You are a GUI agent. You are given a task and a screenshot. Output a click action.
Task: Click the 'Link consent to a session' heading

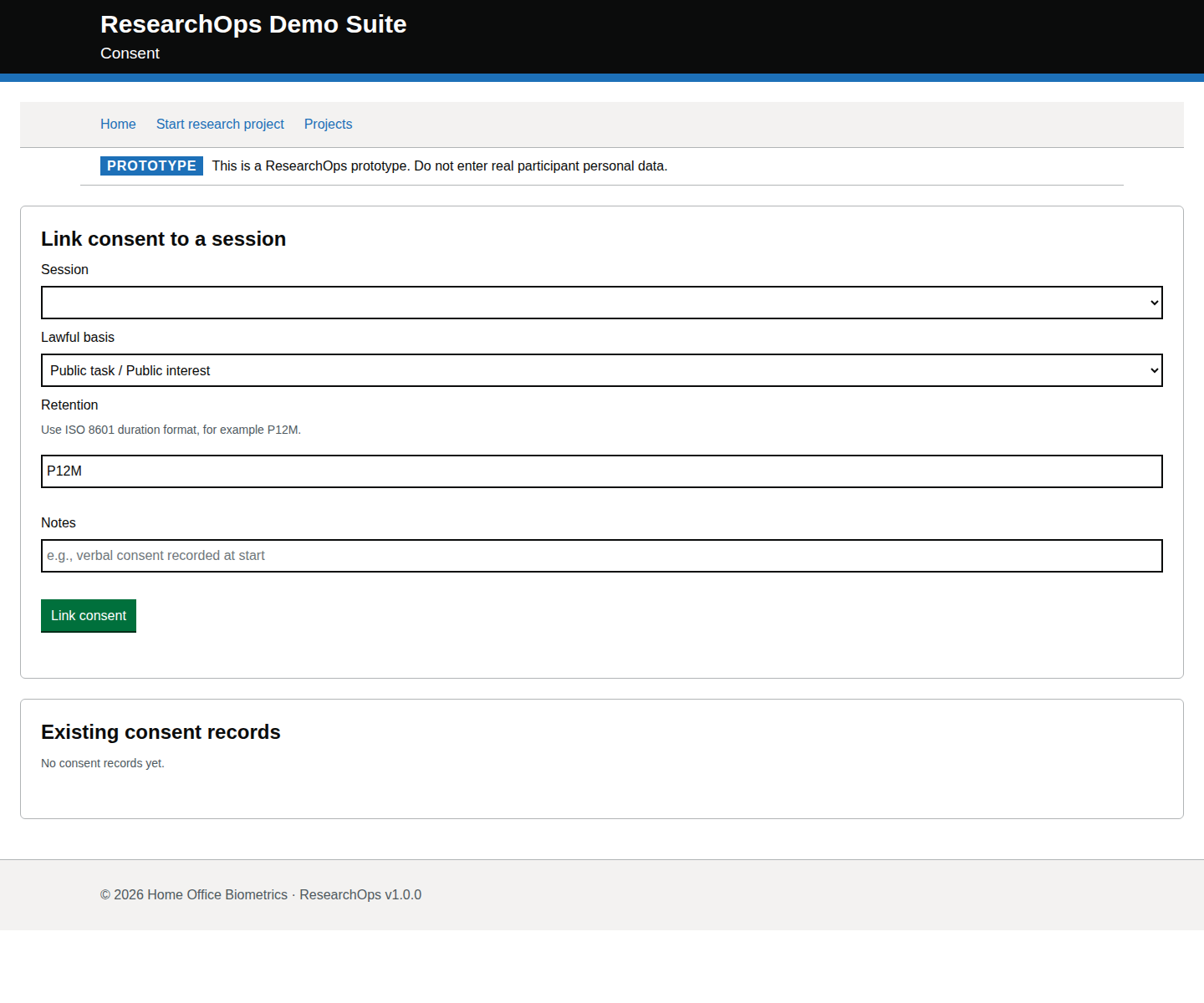[163, 239]
